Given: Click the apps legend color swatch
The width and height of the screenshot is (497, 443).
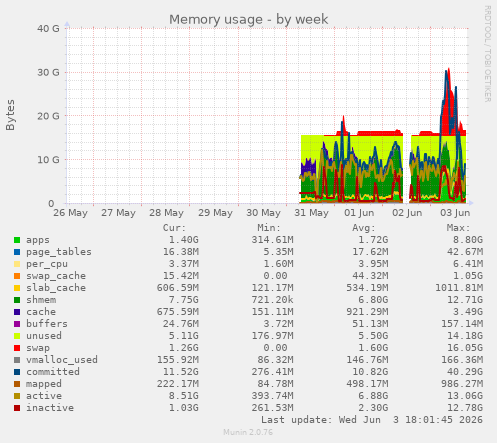Looking at the screenshot, I should pyautogui.click(x=17, y=240).
